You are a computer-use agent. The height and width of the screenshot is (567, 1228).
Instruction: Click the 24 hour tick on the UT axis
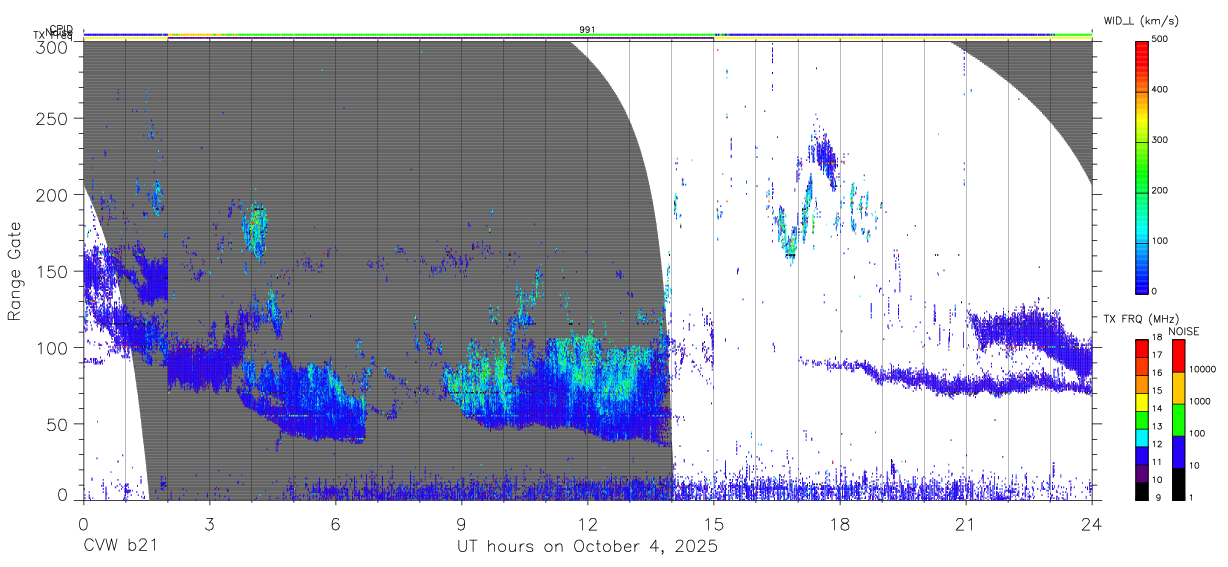[x=1092, y=523]
